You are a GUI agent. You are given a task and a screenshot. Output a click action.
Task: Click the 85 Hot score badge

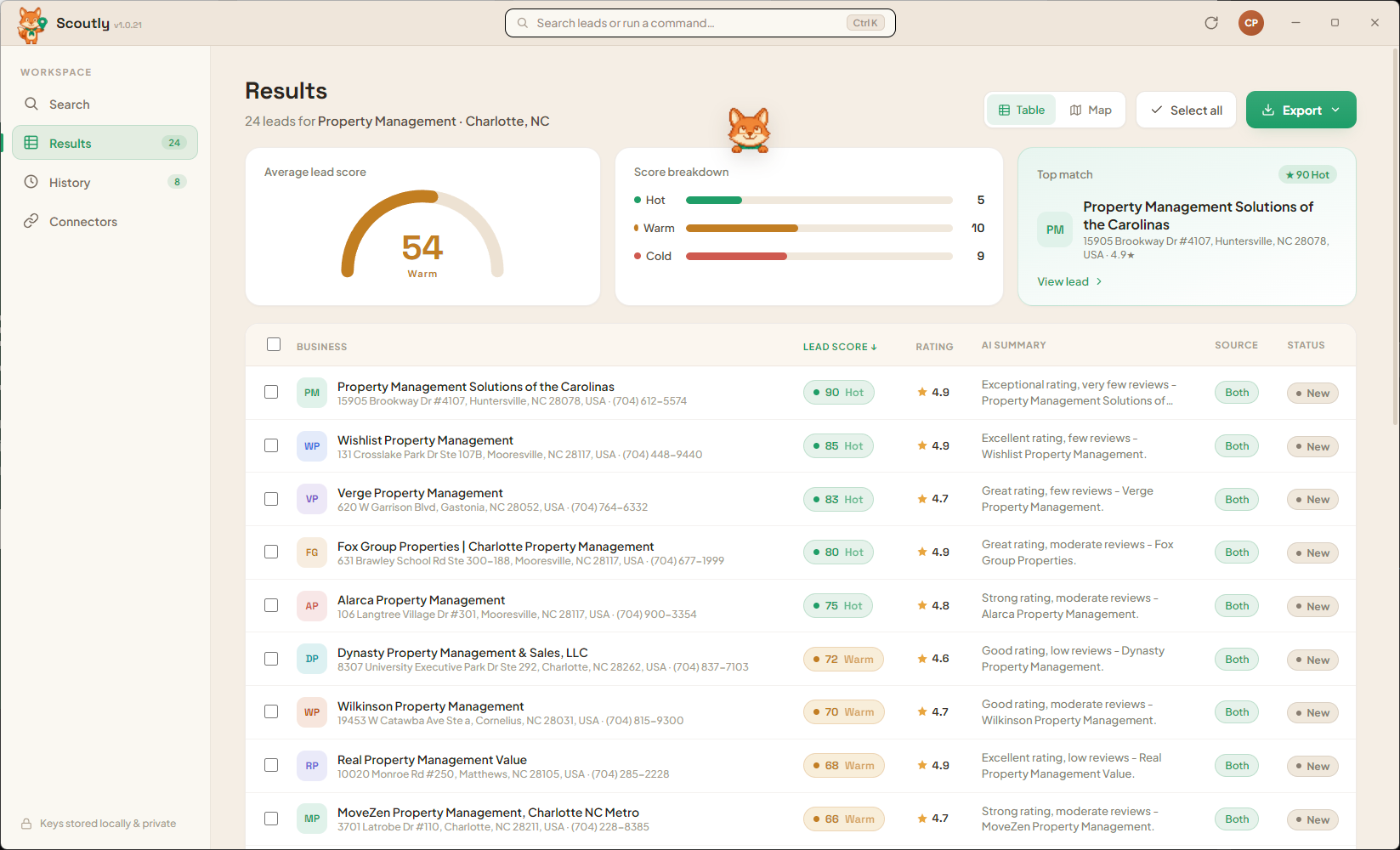tap(838, 445)
